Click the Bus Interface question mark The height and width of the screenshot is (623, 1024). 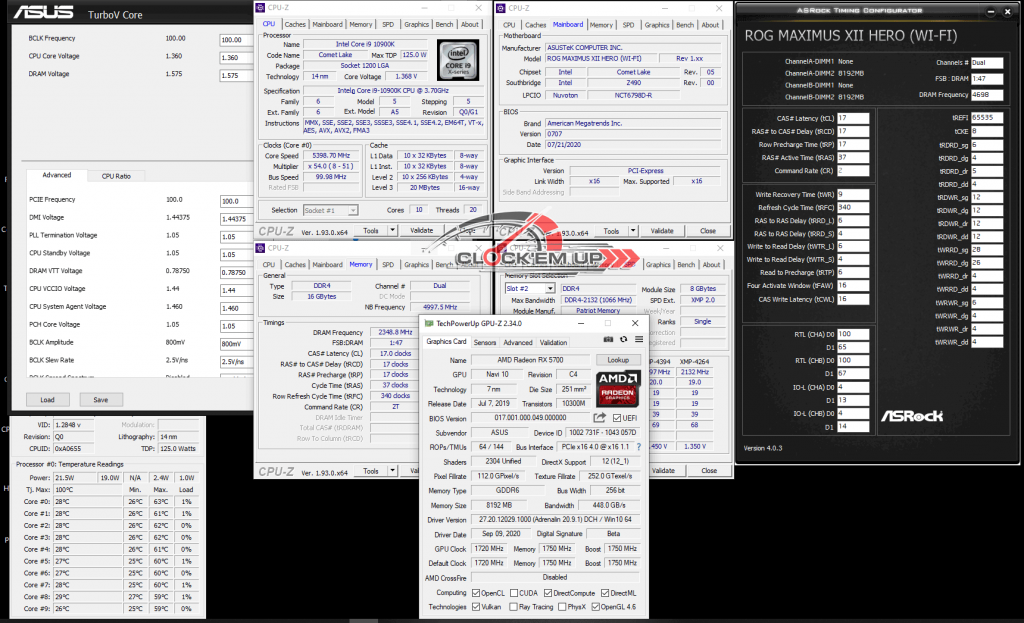[638, 446]
